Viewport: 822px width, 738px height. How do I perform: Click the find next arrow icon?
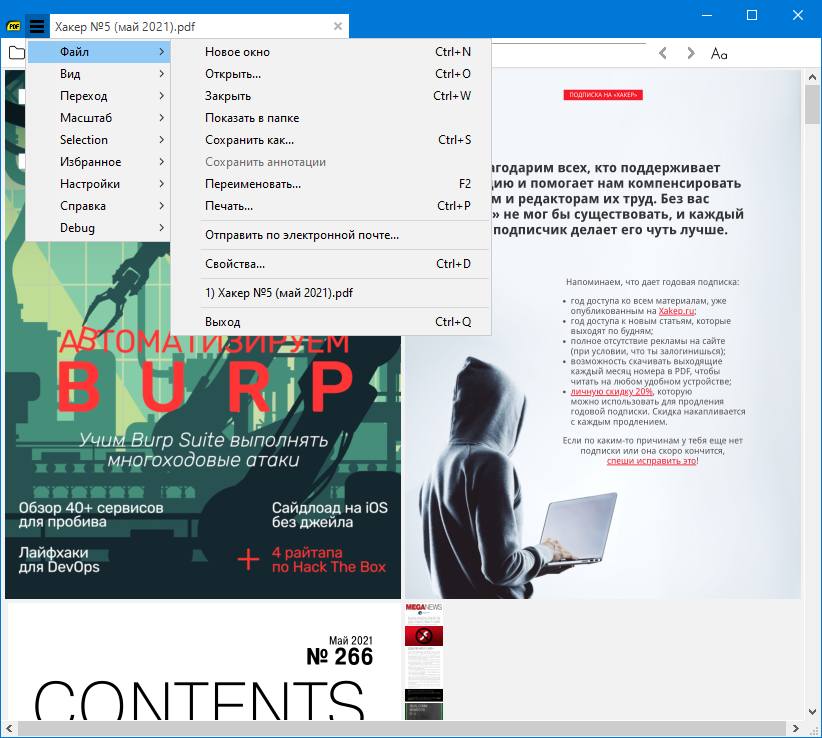(690, 53)
